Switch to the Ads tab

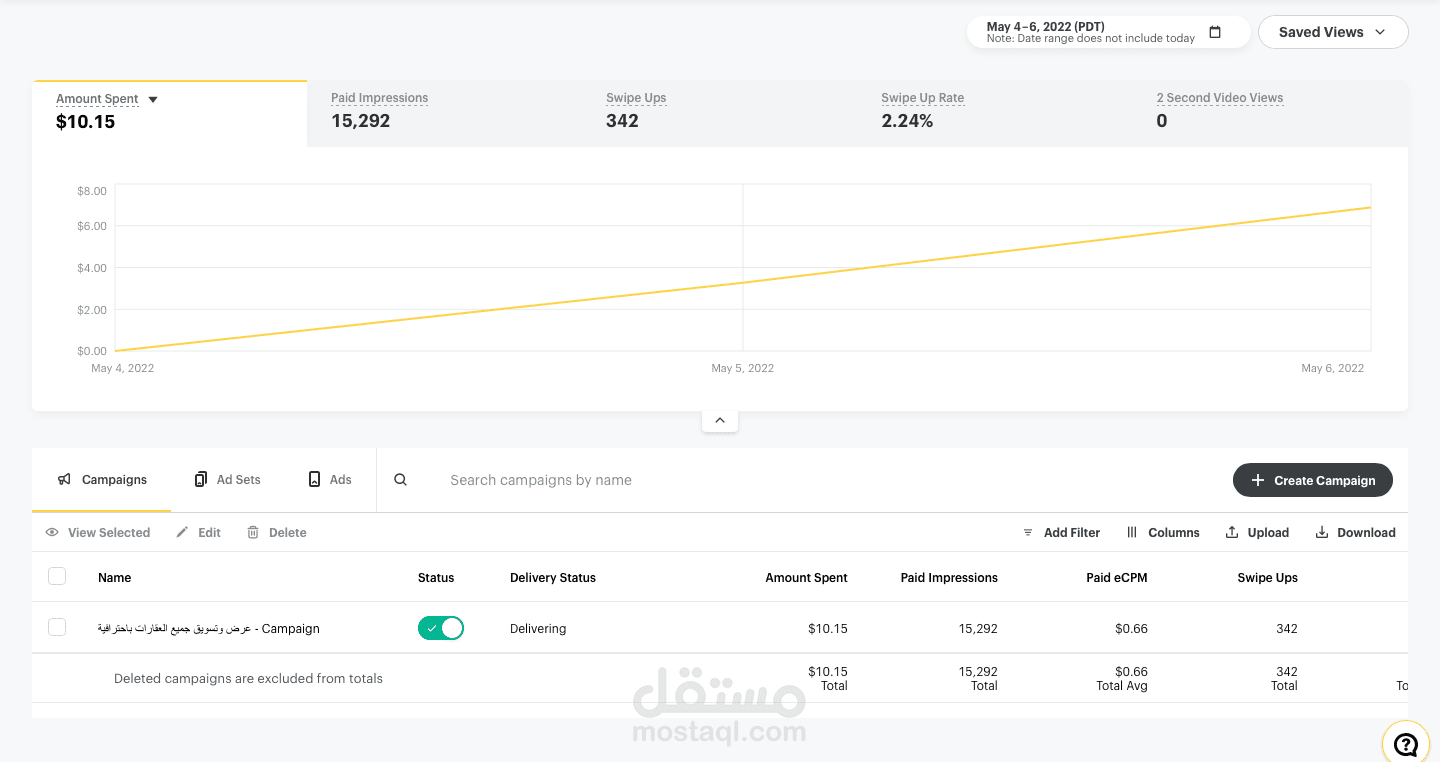point(330,480)
